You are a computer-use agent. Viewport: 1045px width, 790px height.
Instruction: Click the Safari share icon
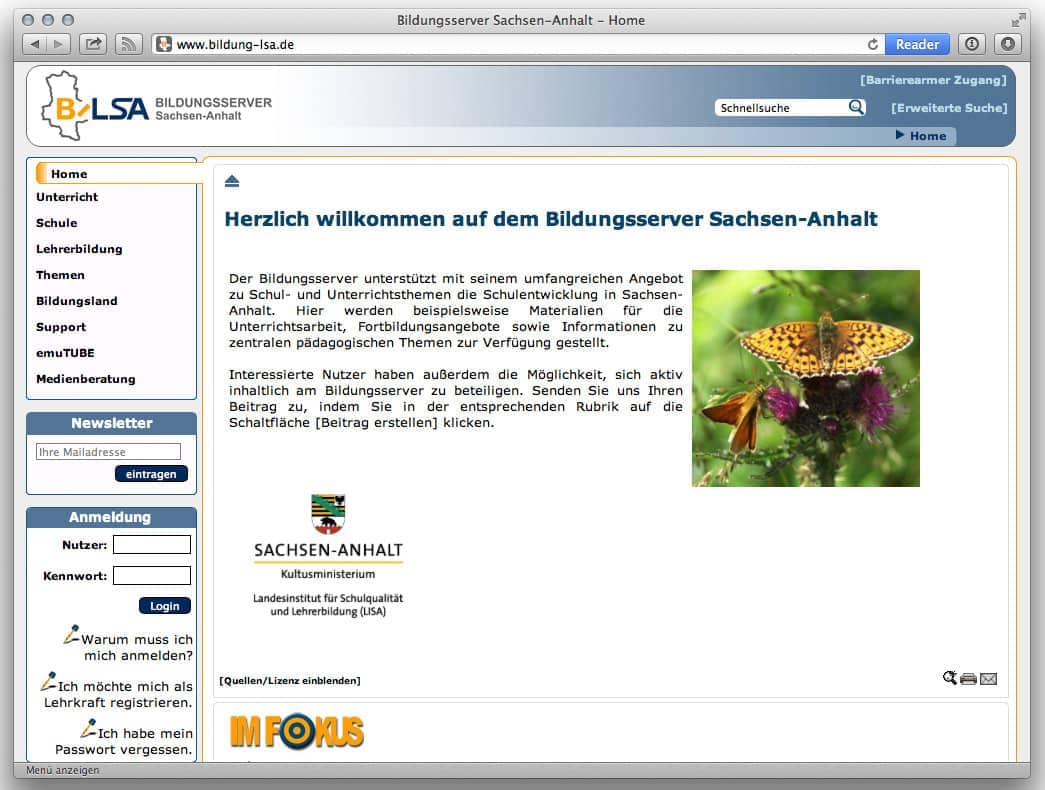93,44
